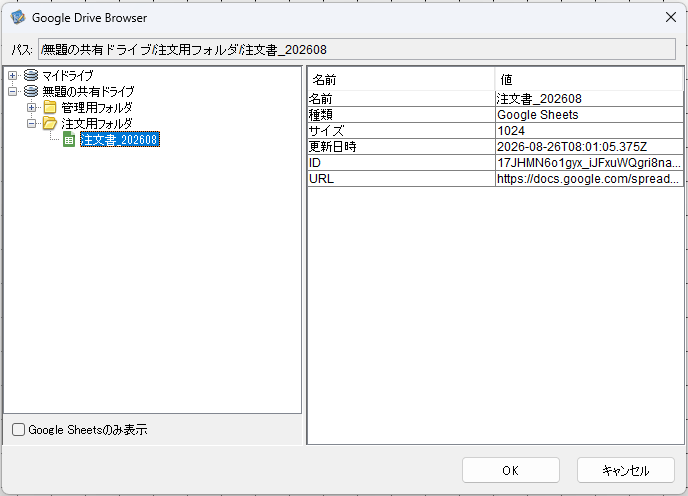Screen dimensions: 688x496
Task: Select 注文用フォルダ in the tree
Action: pyautogui.click(x=97, y=123)
